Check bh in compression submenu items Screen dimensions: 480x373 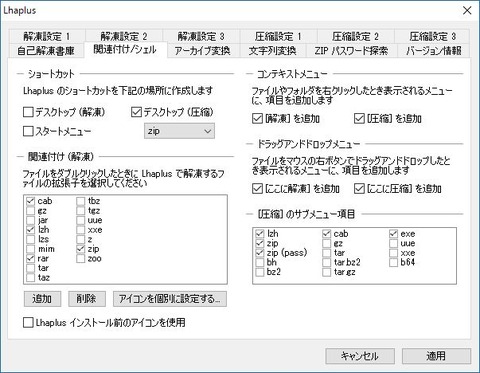click(260, 262)
